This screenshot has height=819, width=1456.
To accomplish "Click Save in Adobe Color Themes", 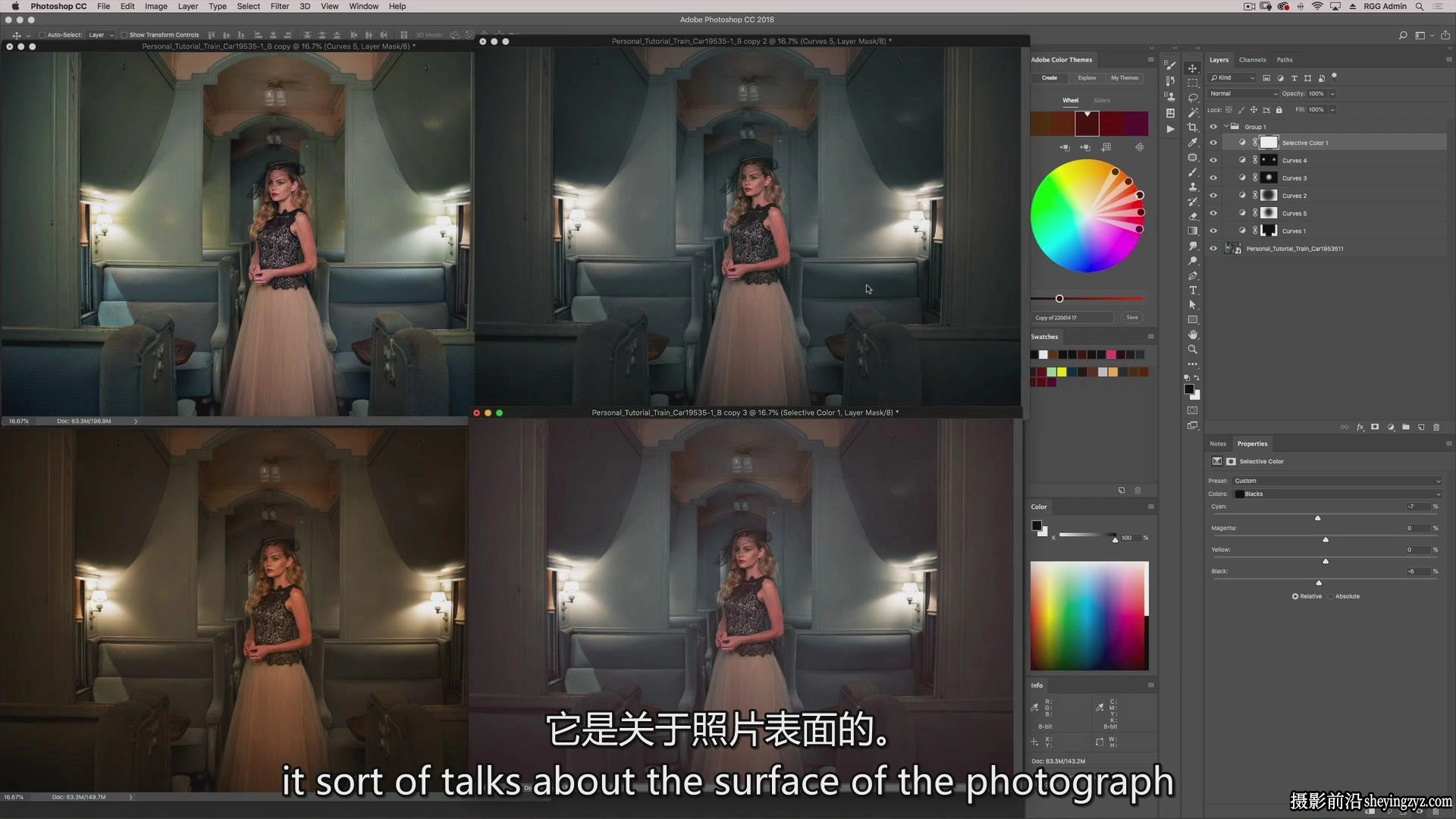I will coord(1132,318).
